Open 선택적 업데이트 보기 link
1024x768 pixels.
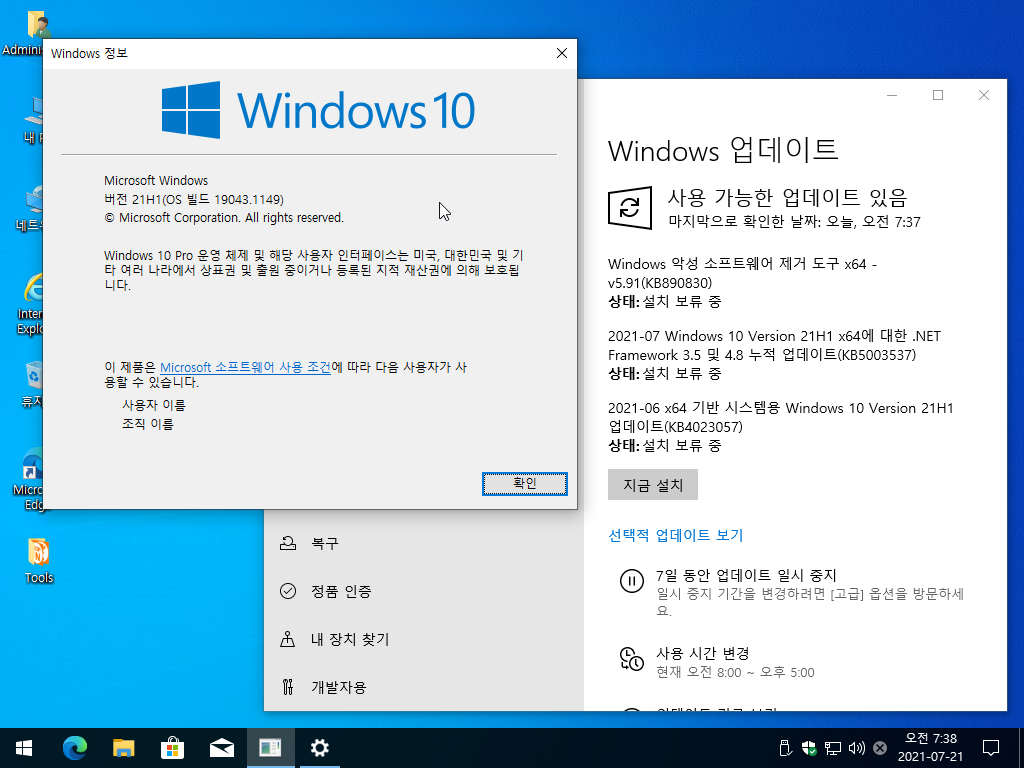[675, 535]
